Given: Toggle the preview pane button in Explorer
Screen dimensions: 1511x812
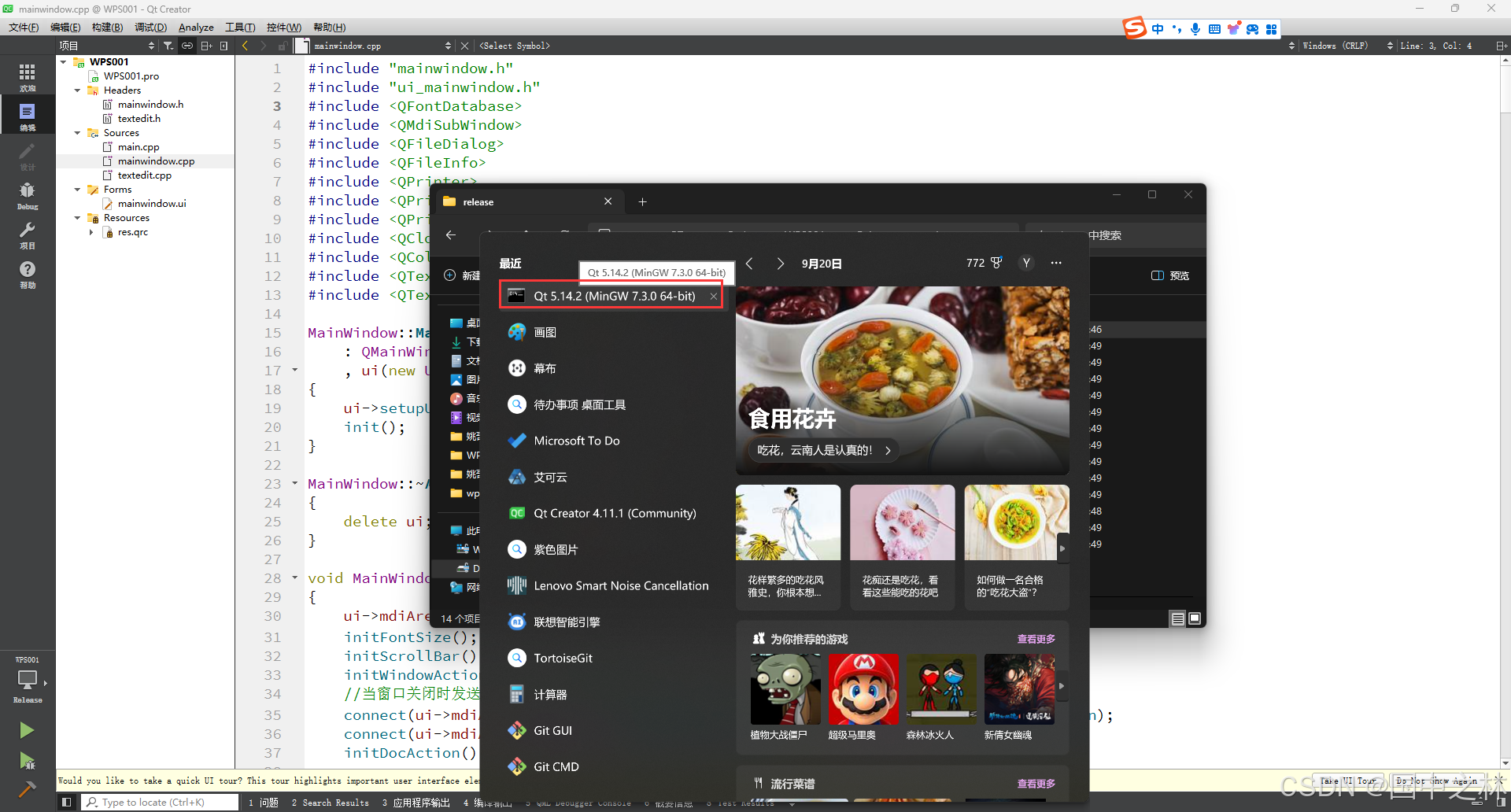Looking at the screenshot, I should coord(1170,275).
